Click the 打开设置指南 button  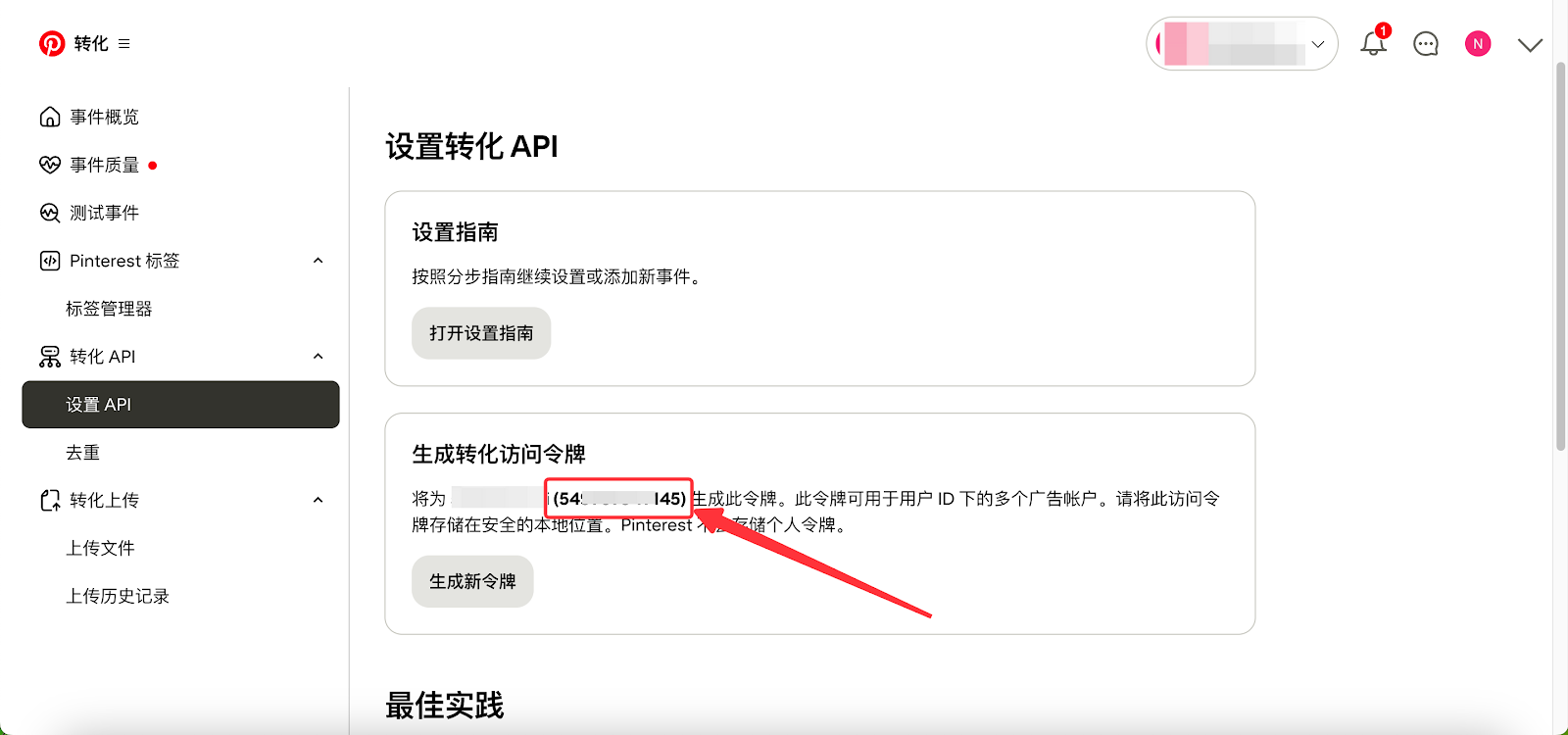[x=481, y=333]
